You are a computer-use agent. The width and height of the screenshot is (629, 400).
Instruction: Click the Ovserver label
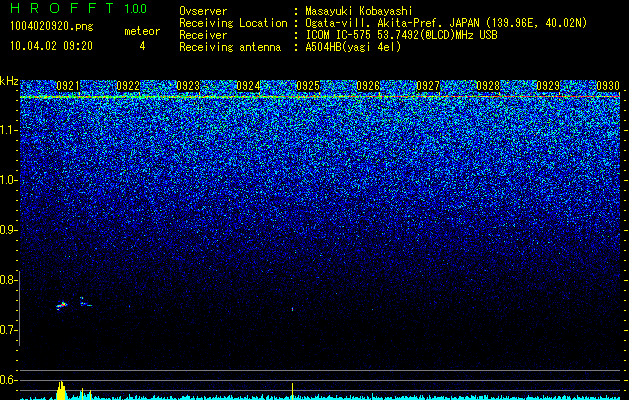click(203, 11)
